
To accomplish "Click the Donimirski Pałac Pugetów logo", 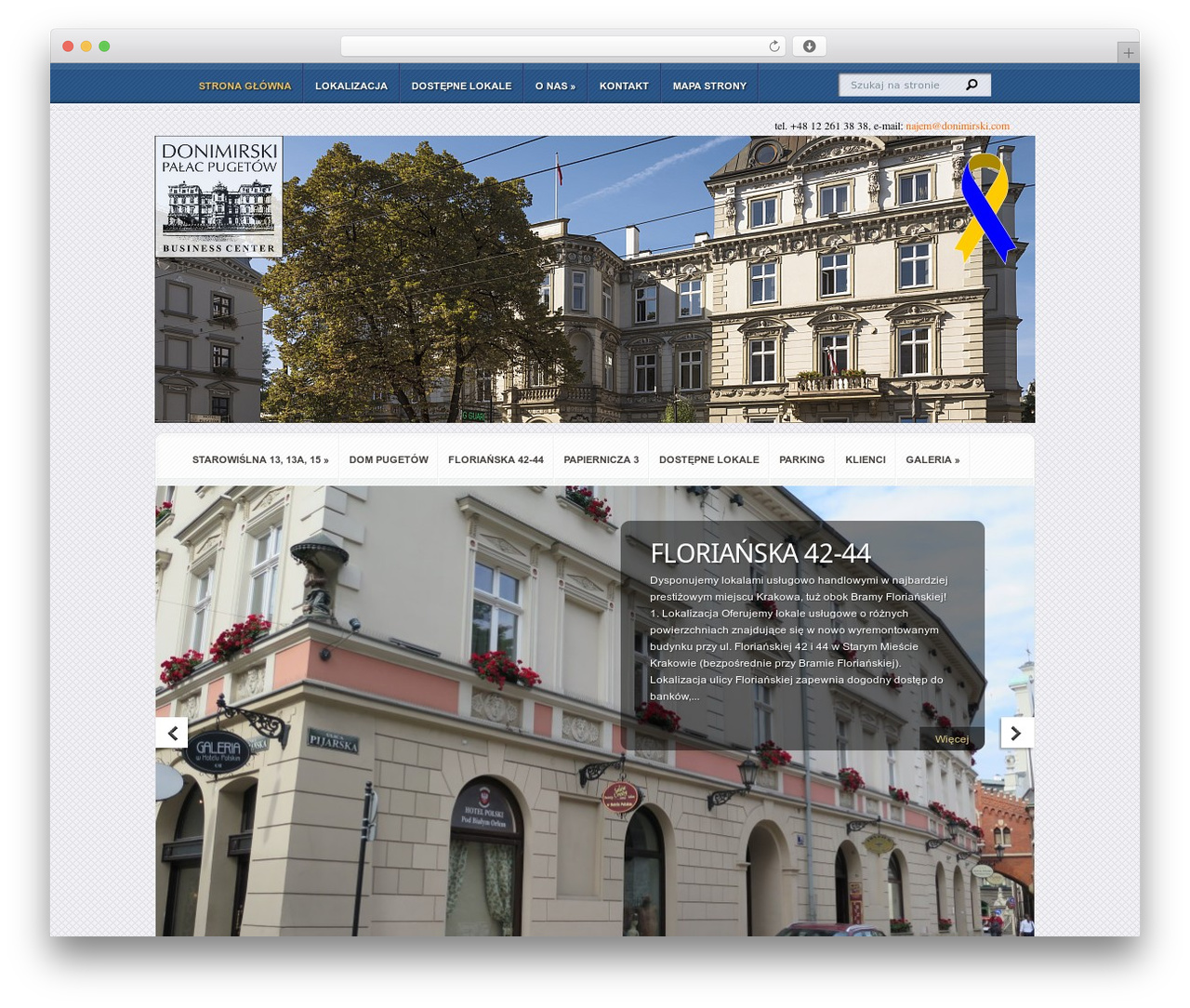I will pos(218,196).
